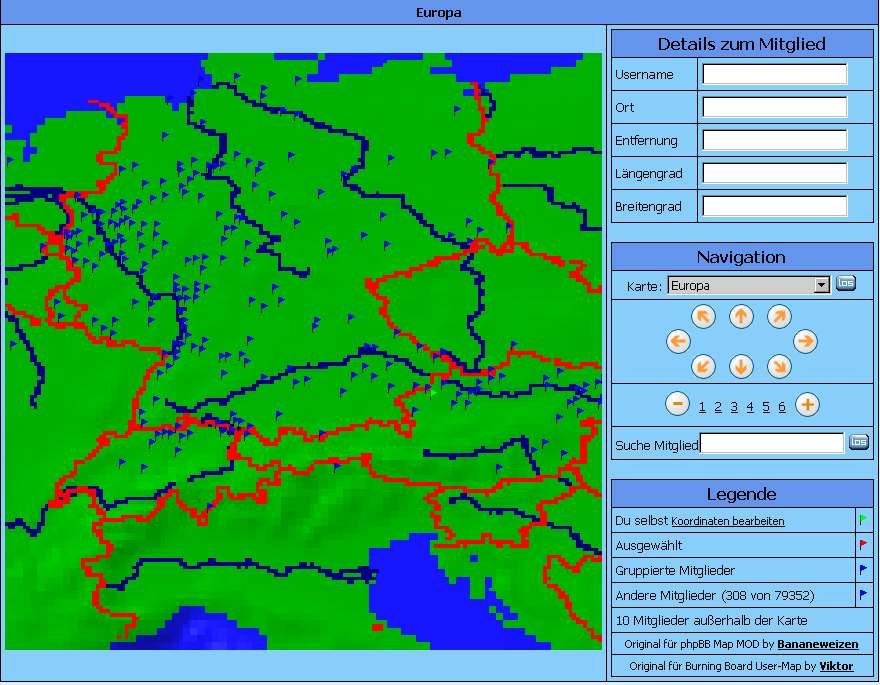Image resolution: width=880 pixels, height=685 pixels.
Task: Zoom out with the minus button
Action: (677, 404)
